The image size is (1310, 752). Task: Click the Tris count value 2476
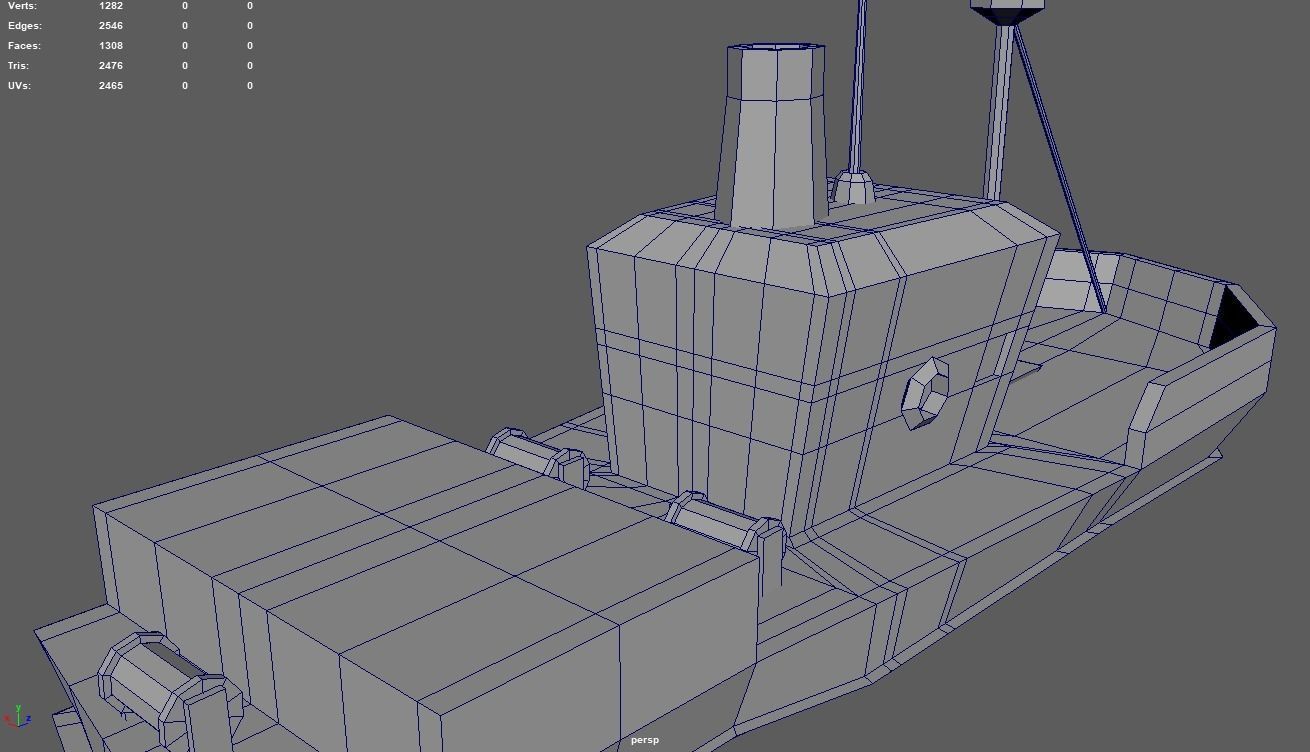tap(111, 66)
